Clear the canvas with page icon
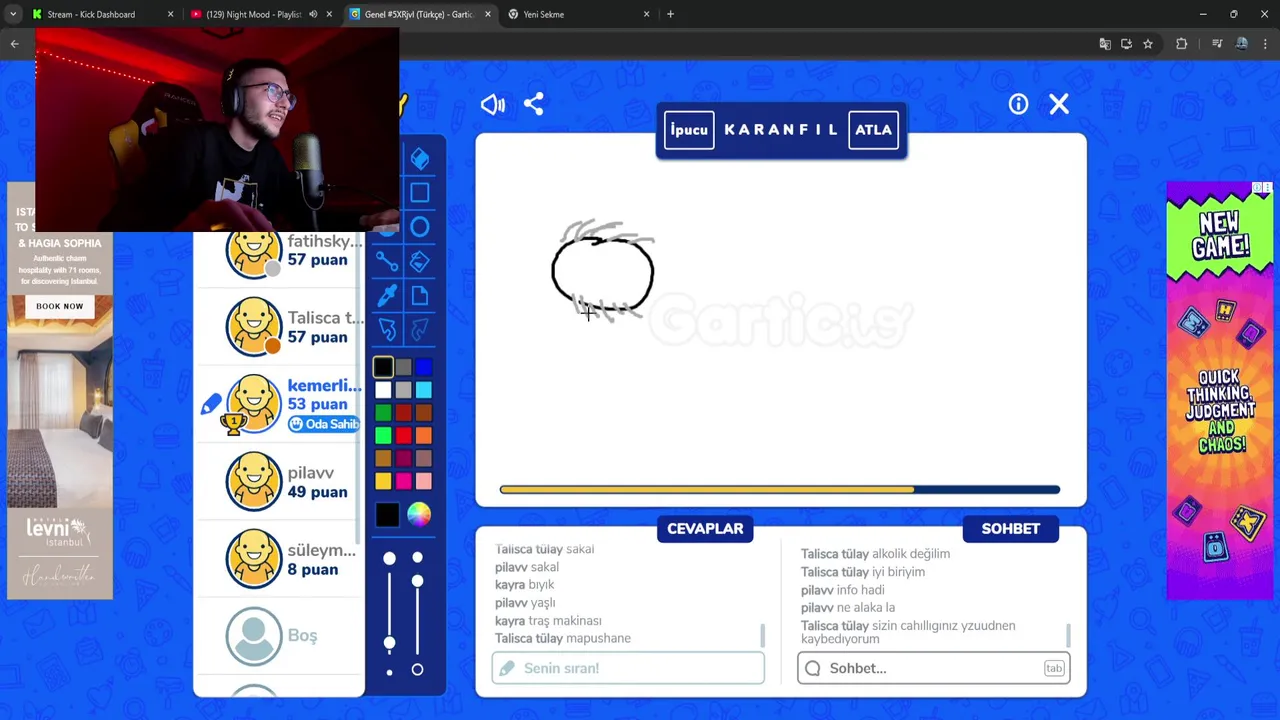 tap(420, 296)
